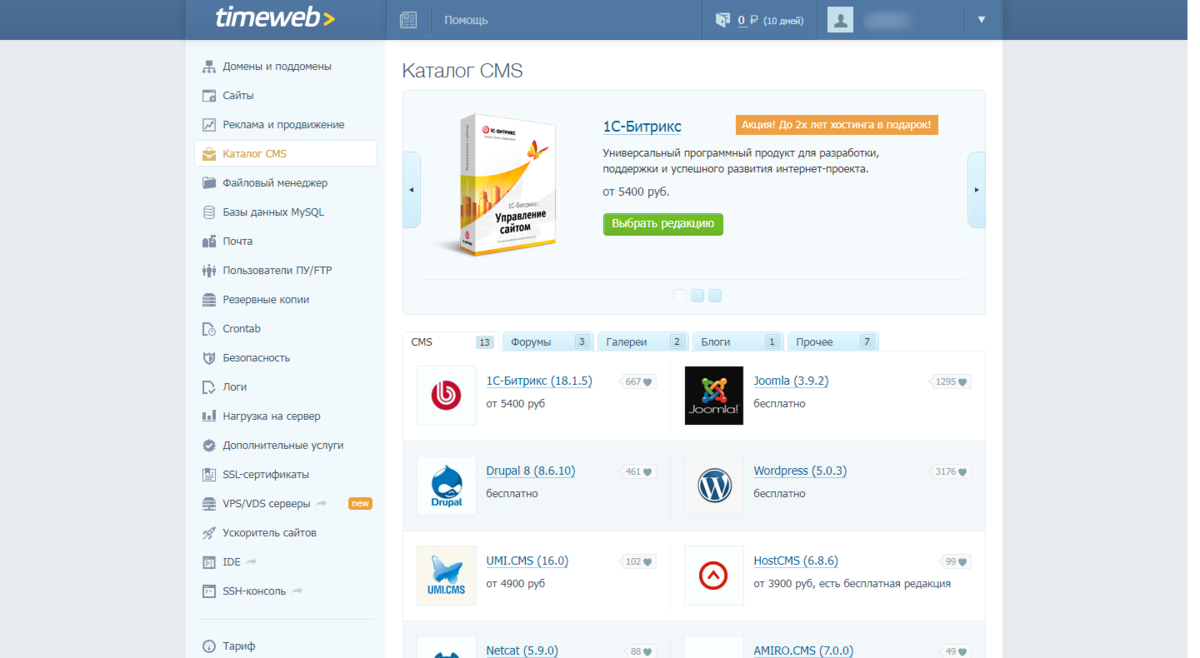This screenshot has width=1200, height=658.
Task: Click the Сайты sidebar icon
Action: tap(209, 96)
